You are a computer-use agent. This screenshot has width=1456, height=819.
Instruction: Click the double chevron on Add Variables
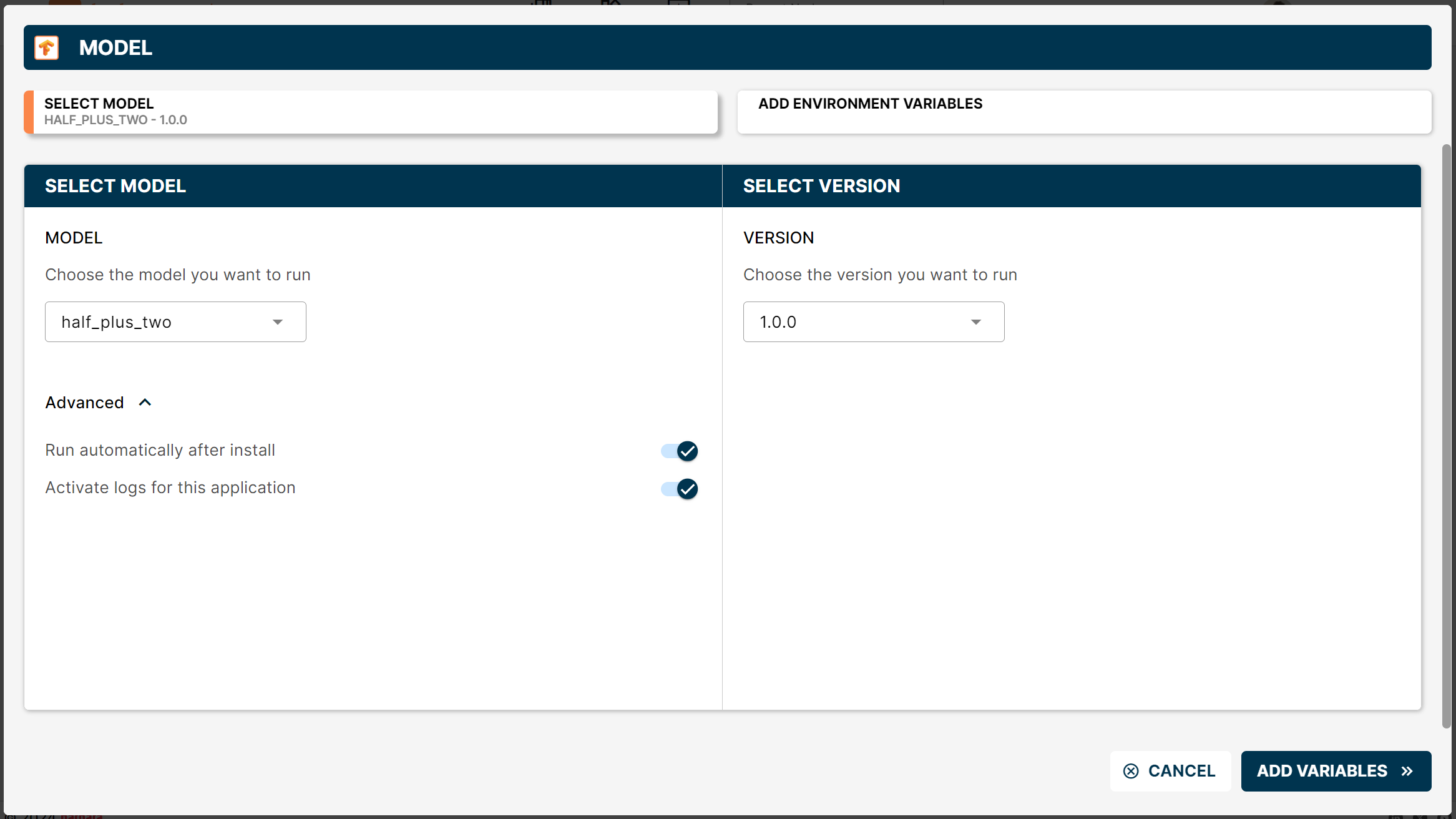(1407, 771)
